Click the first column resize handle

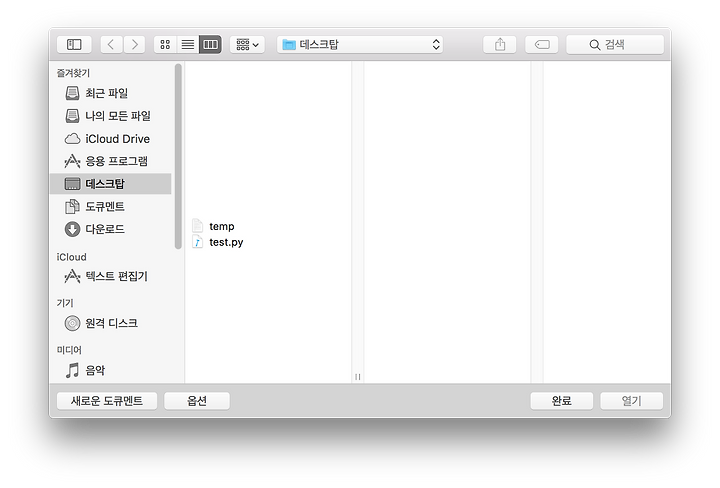click(x=358, y=377)
